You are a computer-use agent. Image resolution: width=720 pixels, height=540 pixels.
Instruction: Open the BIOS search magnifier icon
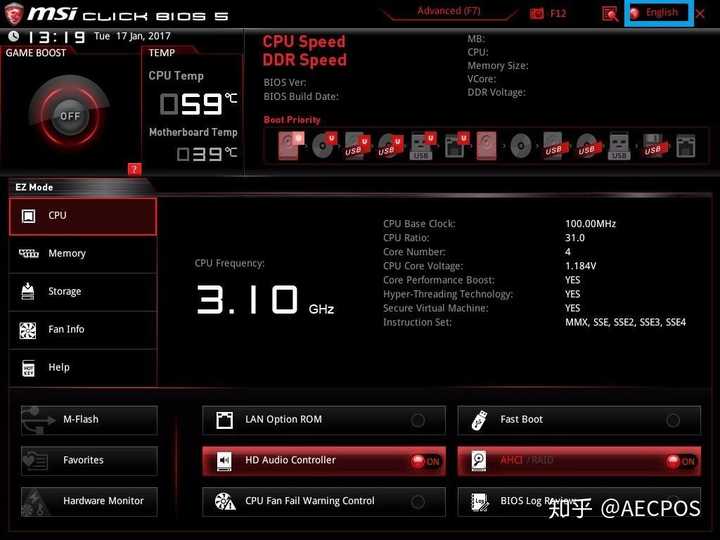(610, 14)
